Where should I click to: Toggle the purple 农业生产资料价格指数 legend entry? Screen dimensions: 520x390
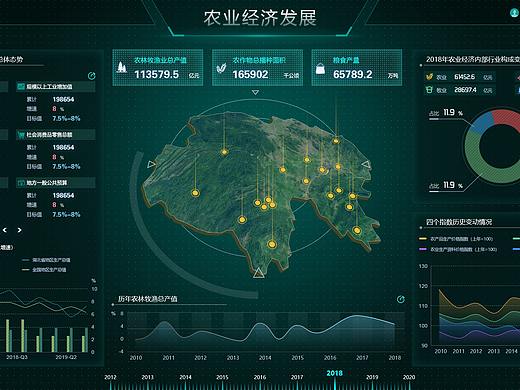[457, 249]
